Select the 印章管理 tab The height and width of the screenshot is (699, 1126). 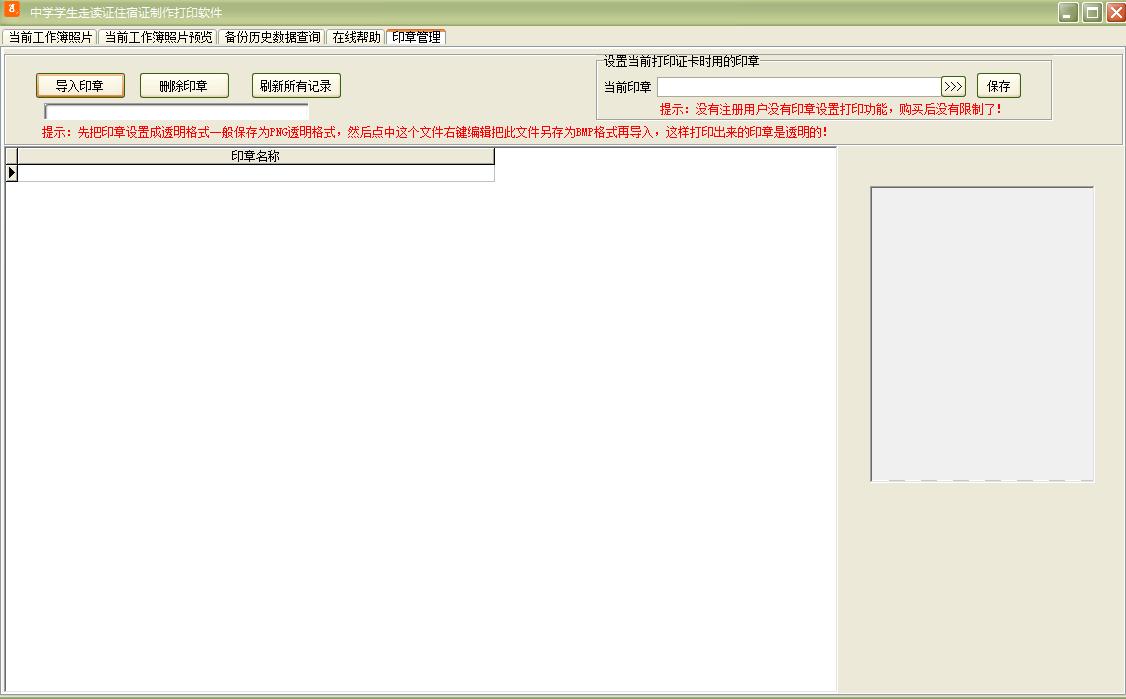[x=417, y=37]
